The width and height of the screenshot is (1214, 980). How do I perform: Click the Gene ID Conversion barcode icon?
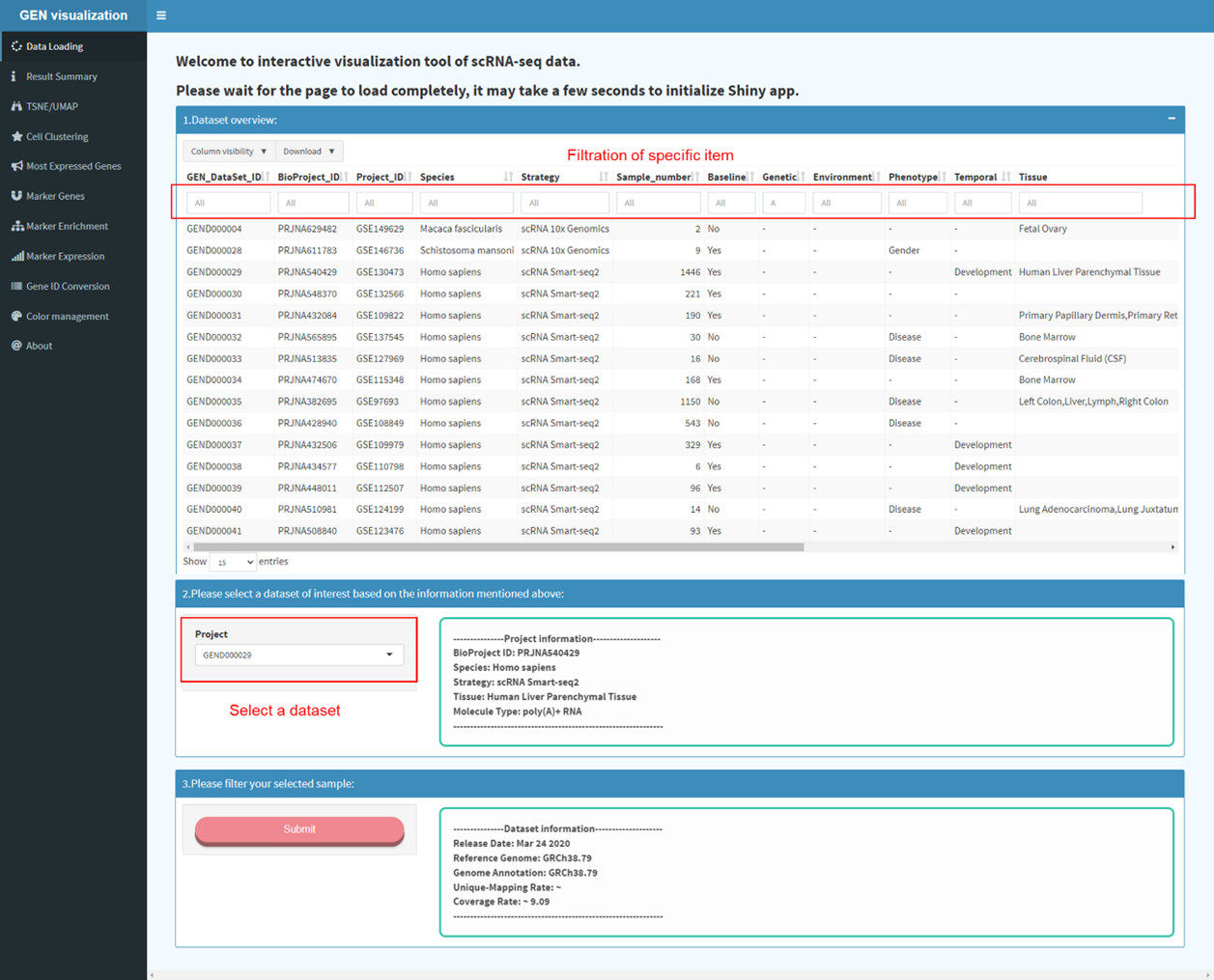click(x=16, y=286)
